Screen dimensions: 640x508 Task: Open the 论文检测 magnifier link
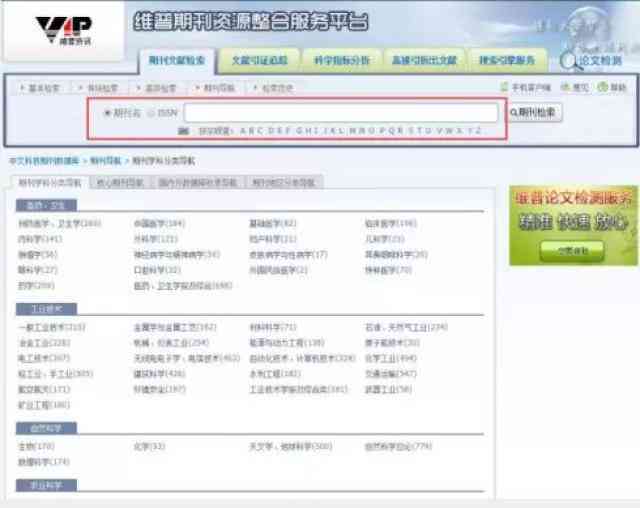pyautogui.click(x=592, y=61)
